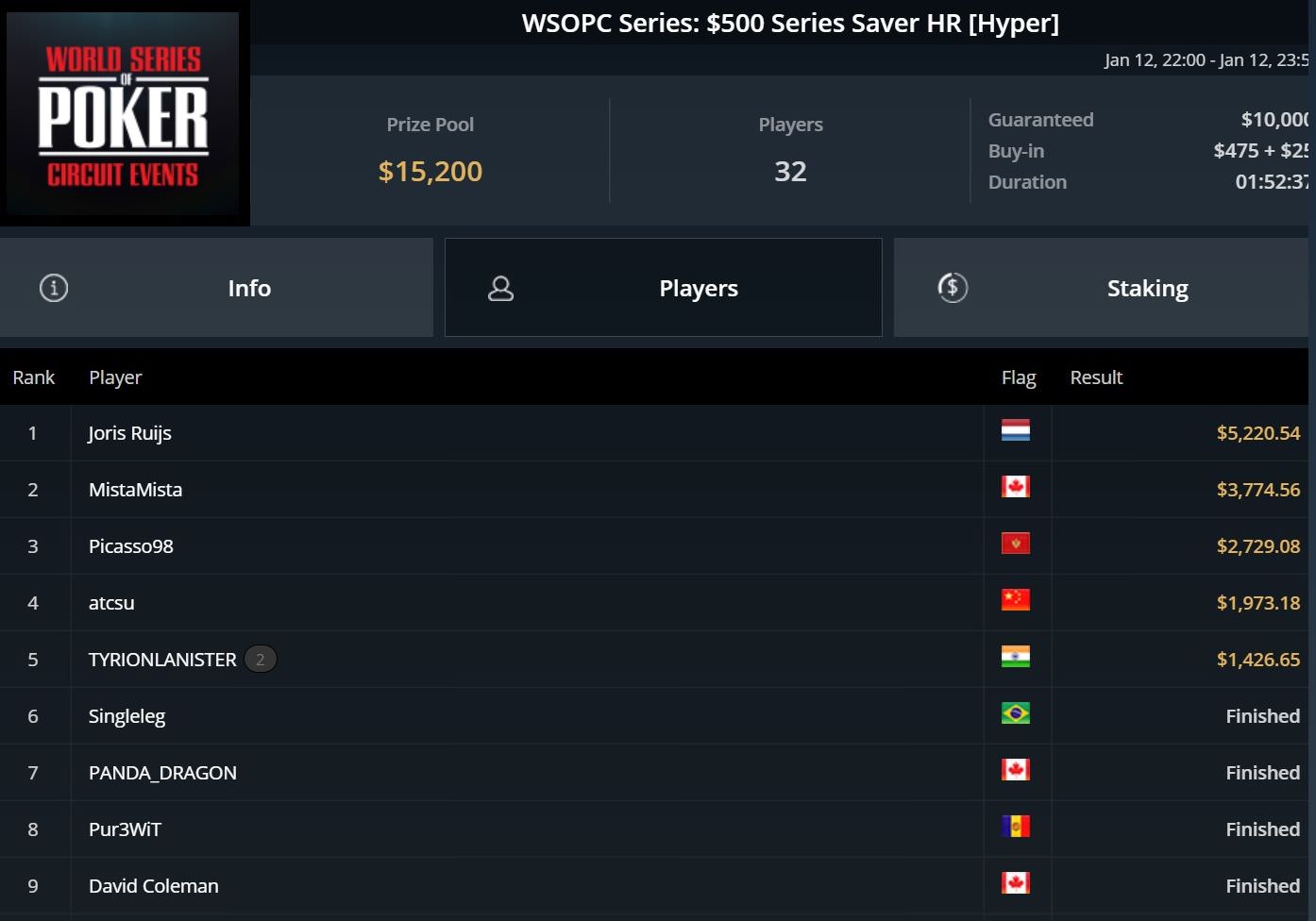
Task: Open PANDA_DRAGON player entry
Action: pyautogui.click(x=162, y=773)
